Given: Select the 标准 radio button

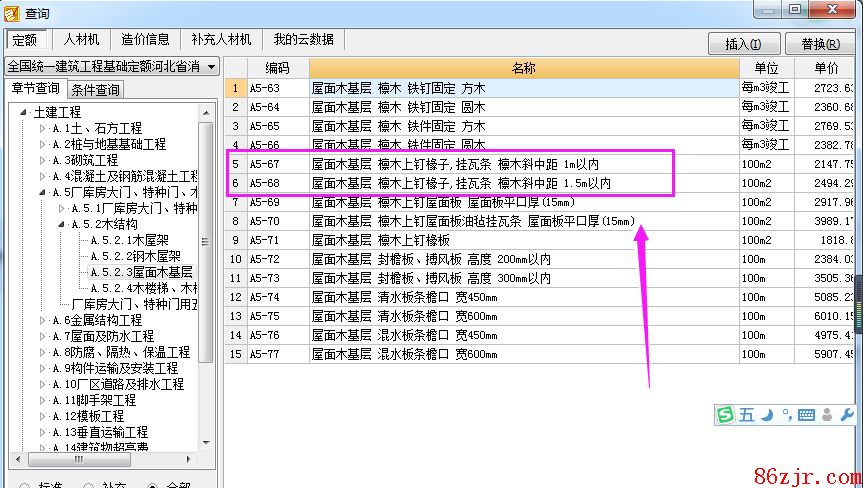Looking at the screenshot, I should click(x=25, y=486).
